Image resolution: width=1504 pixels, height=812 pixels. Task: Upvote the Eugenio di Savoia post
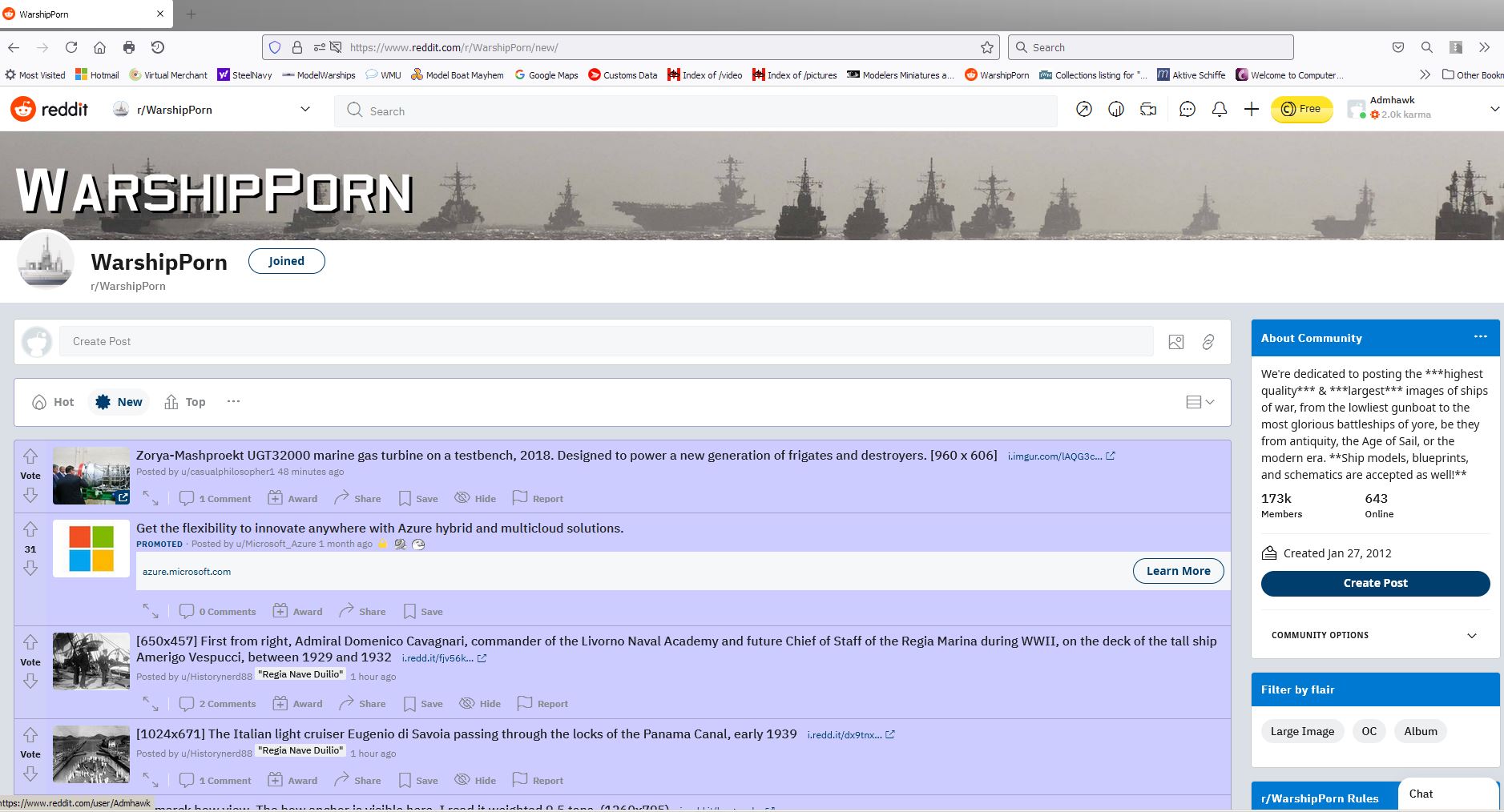[30, 735]
